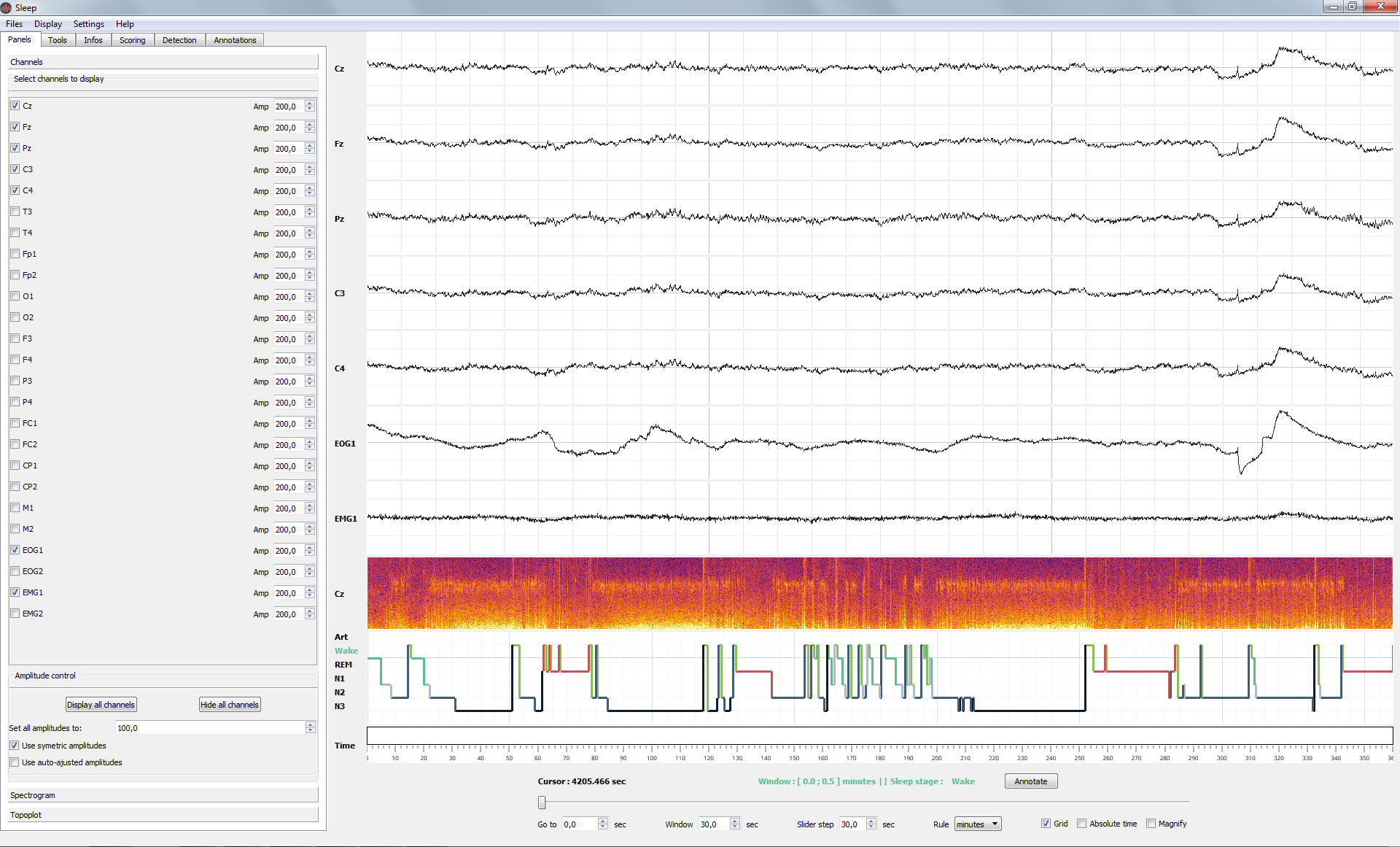Enable the Magnify checkbox
The image size is (1400, 847).
[x=1151, y=824]
